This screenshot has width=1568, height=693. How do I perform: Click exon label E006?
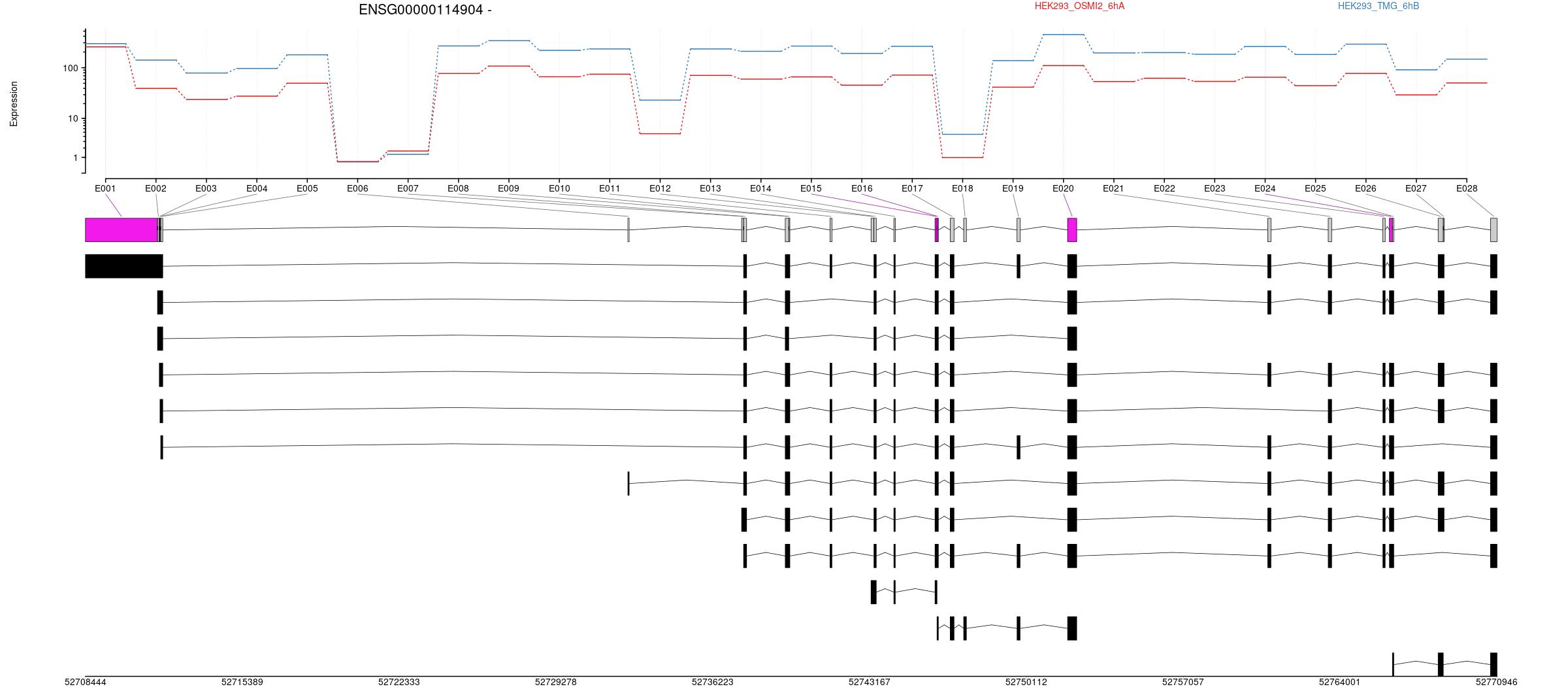(x=357, y=188)
